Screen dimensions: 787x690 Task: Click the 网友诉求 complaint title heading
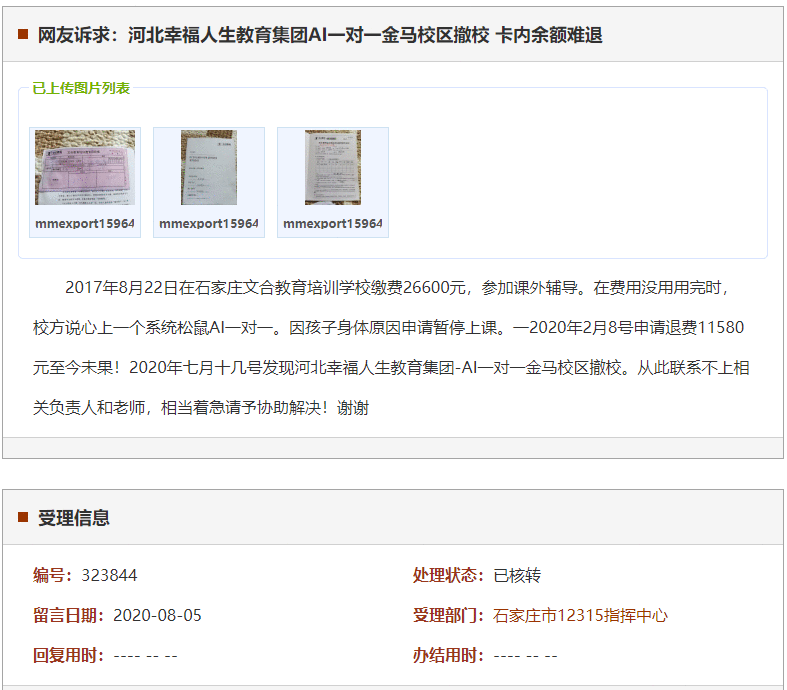click(320, 35)
